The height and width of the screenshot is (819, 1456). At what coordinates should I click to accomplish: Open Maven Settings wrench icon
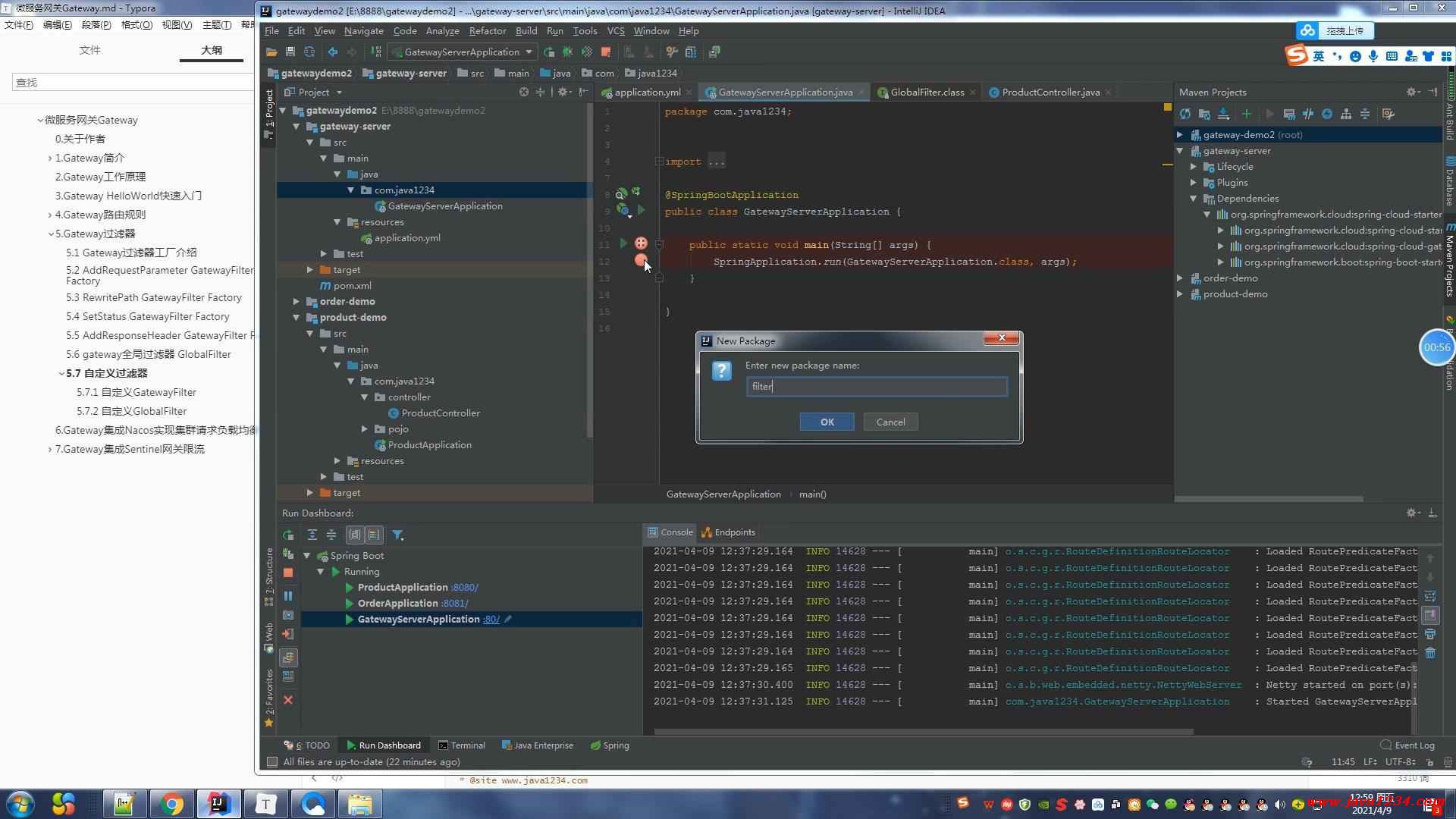(x=1388, y=114)
